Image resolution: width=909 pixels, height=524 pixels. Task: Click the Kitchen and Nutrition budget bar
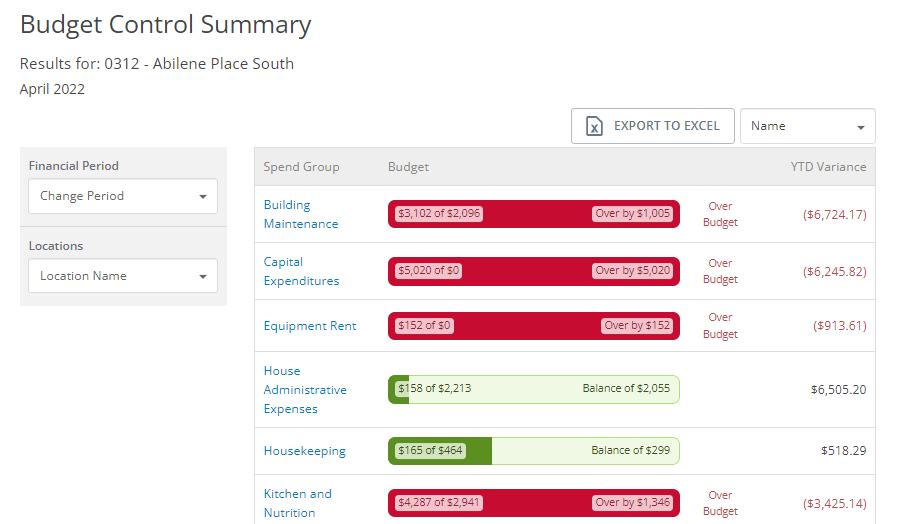point(533,503)
